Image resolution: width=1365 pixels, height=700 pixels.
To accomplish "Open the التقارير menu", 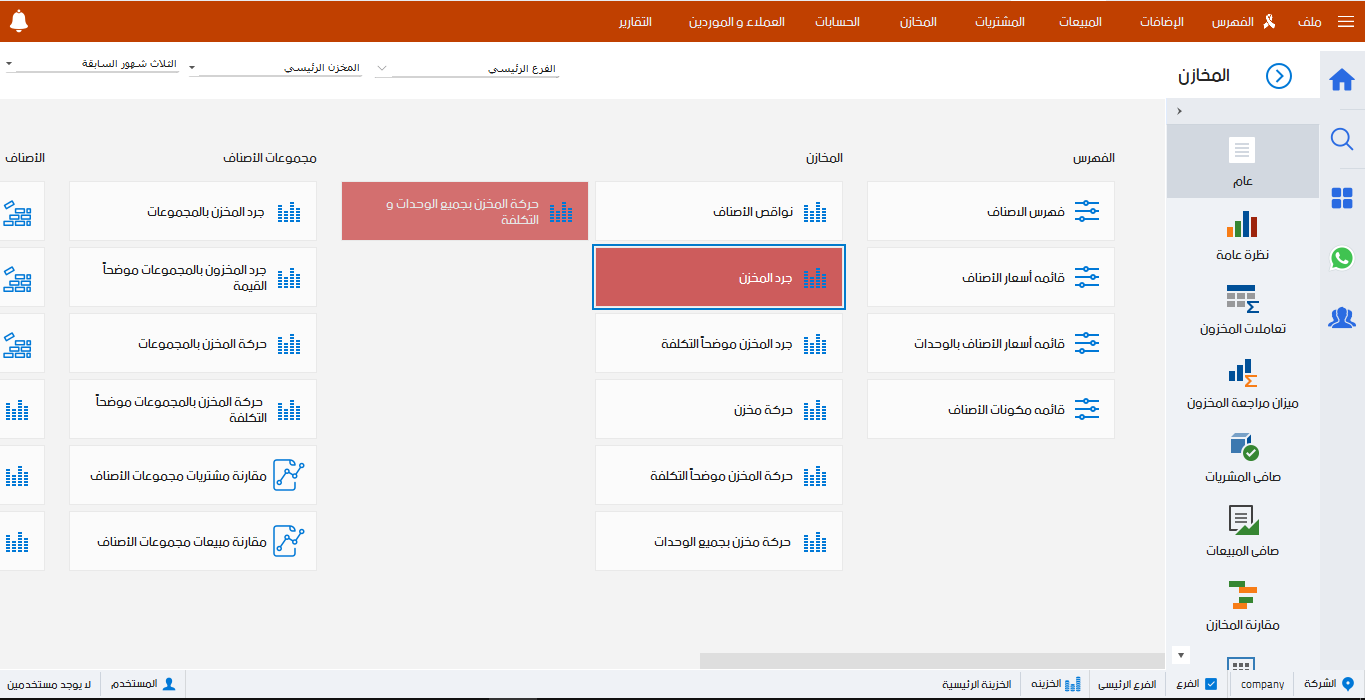I will pos(635,22).
